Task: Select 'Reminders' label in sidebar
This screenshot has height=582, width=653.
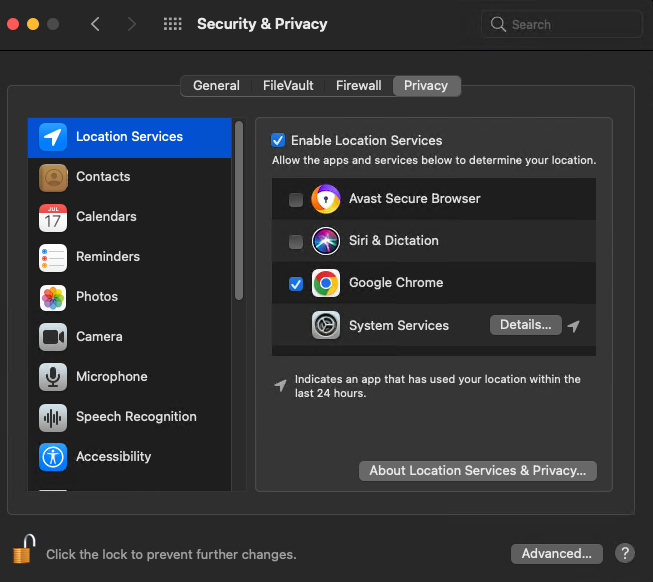Action: pos(108,257)
